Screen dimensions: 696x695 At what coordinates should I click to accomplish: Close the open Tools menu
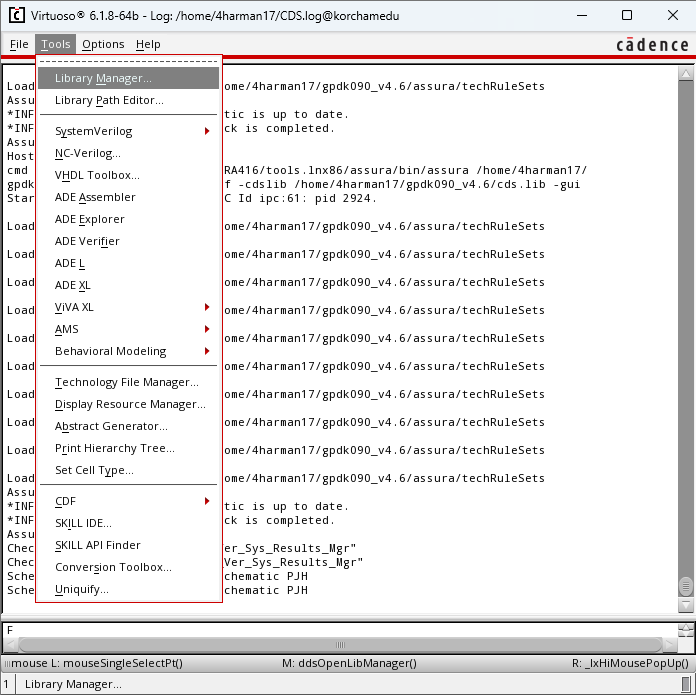tap(55, 44)
